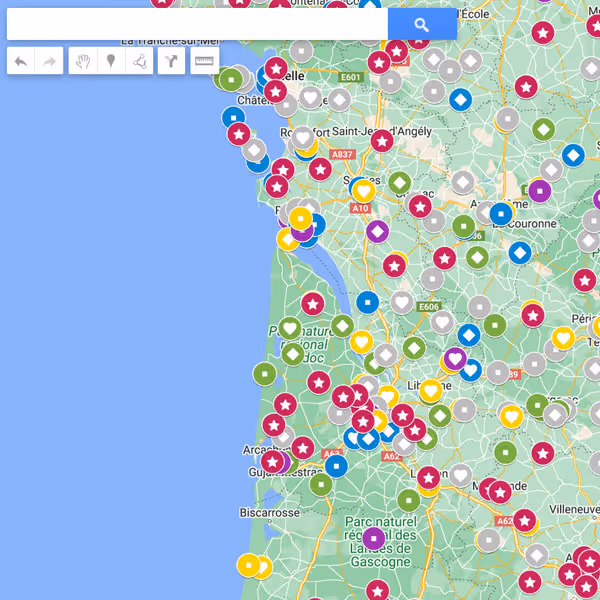Click red star marker on Saint-Jean-d'Angély label
Screen dimensions: 600x600
coord(382,141)
